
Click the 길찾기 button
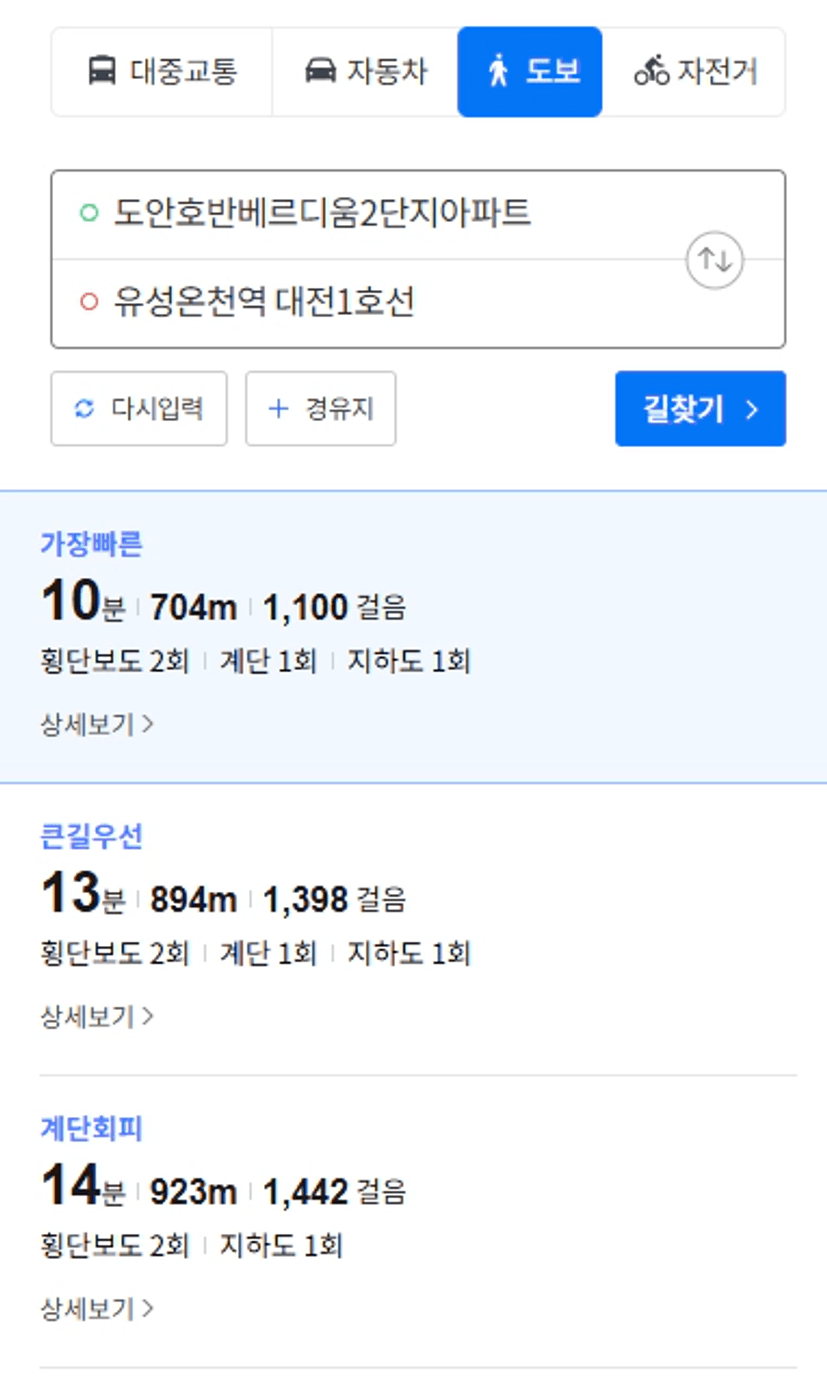click(x=700, y=409)
